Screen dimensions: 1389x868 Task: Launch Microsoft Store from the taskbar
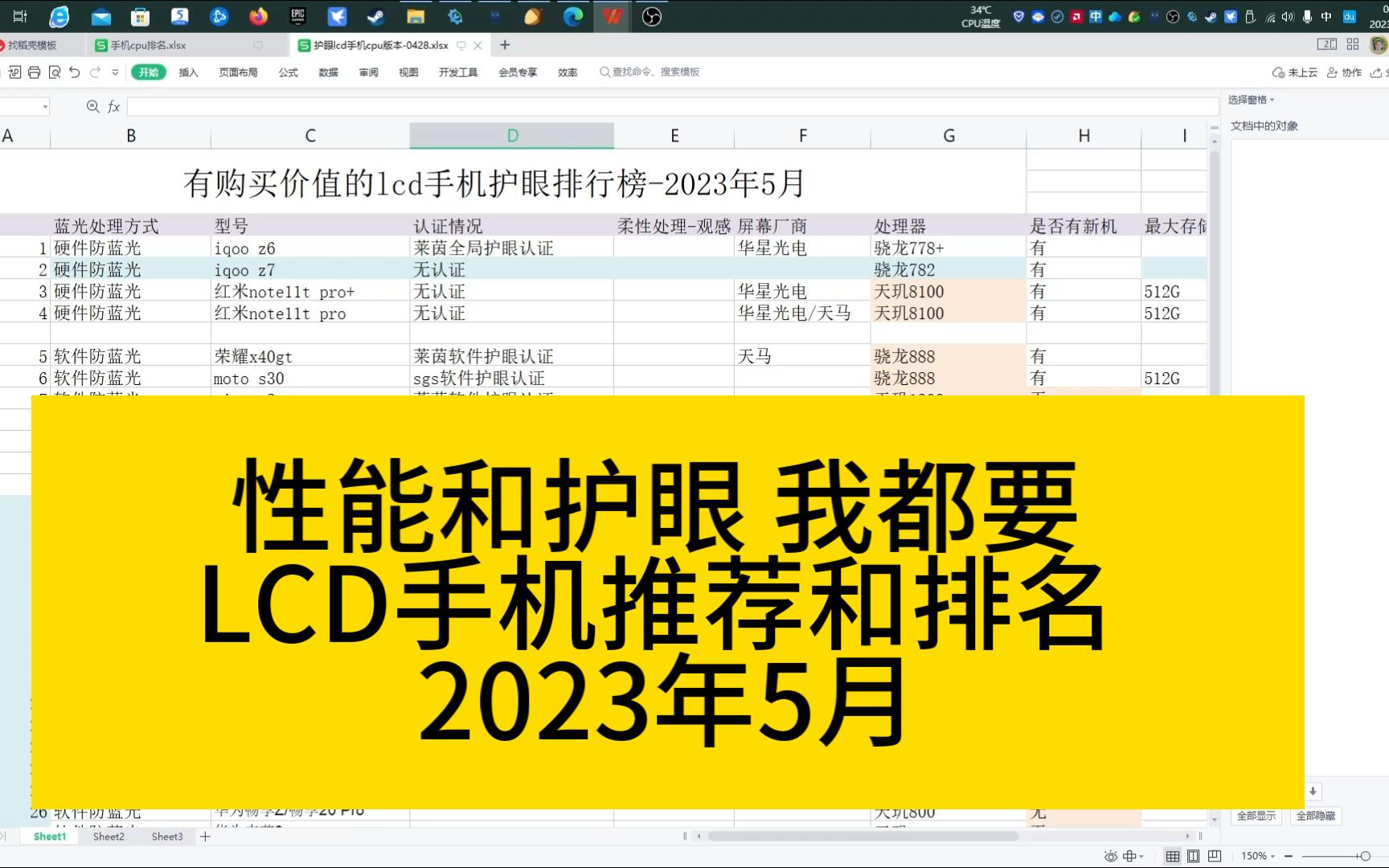point(141,16)
